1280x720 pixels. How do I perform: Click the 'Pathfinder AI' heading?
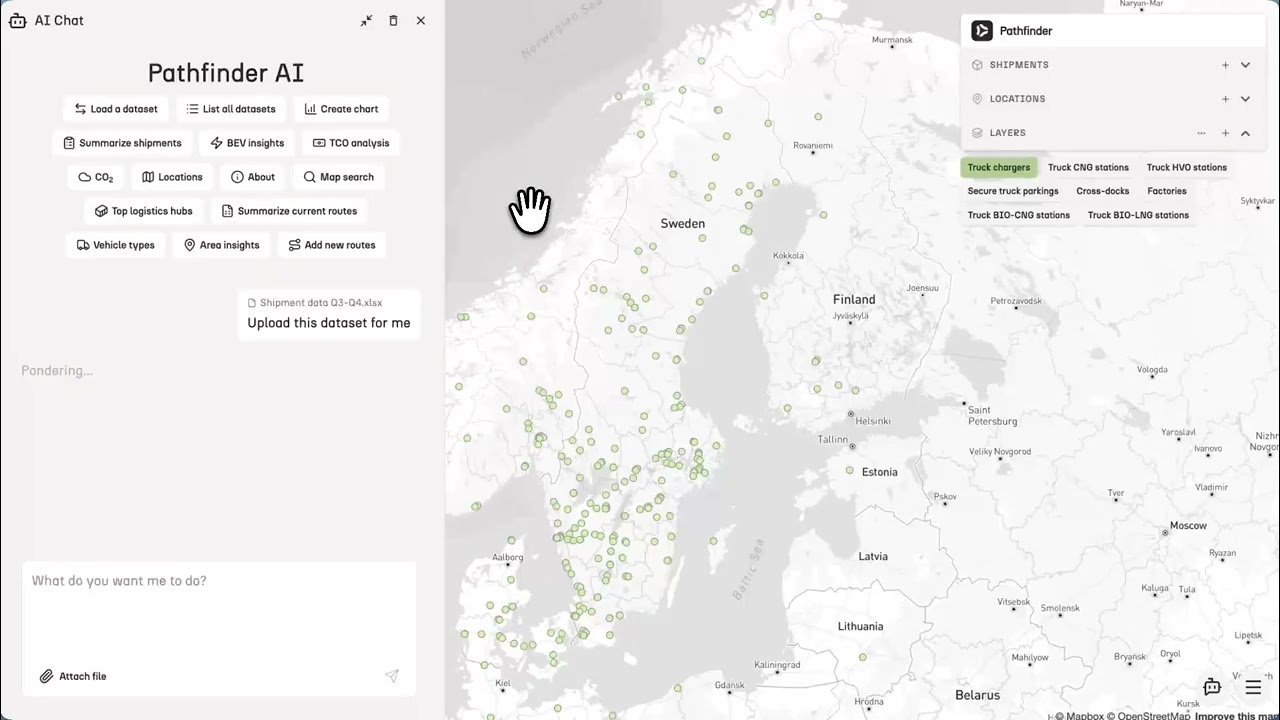point(226,73)
